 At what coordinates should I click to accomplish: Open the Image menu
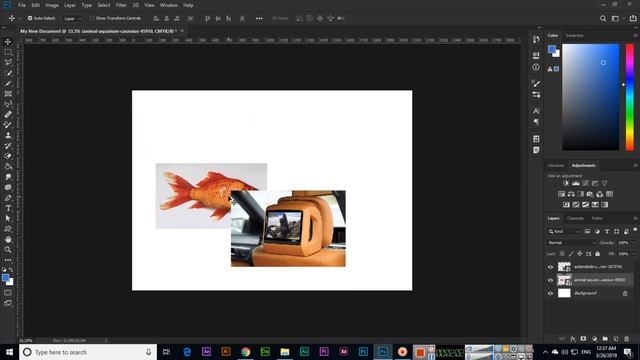click(52, 5)
